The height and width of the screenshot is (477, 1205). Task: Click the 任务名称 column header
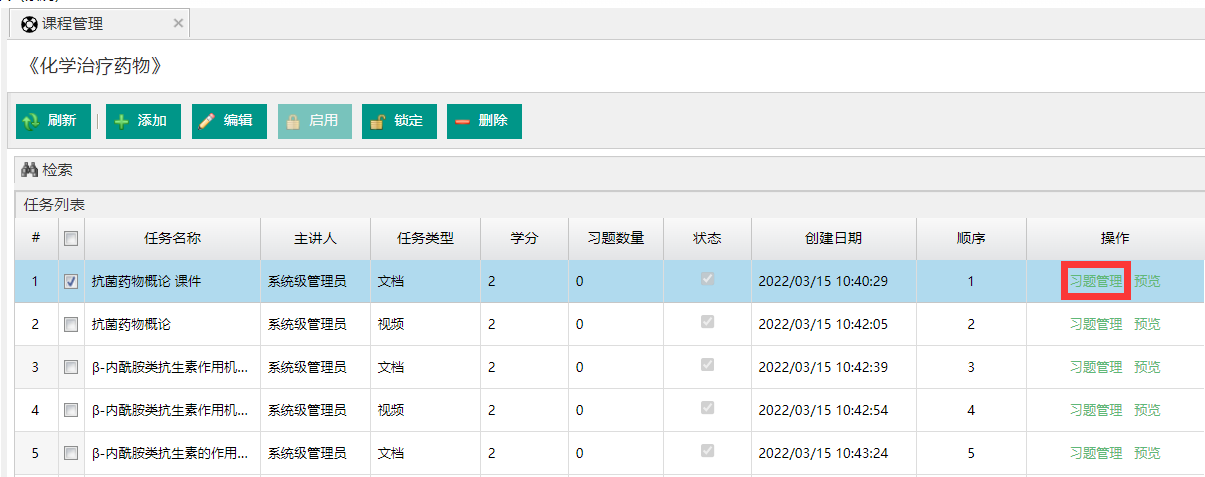pos(172,239)
